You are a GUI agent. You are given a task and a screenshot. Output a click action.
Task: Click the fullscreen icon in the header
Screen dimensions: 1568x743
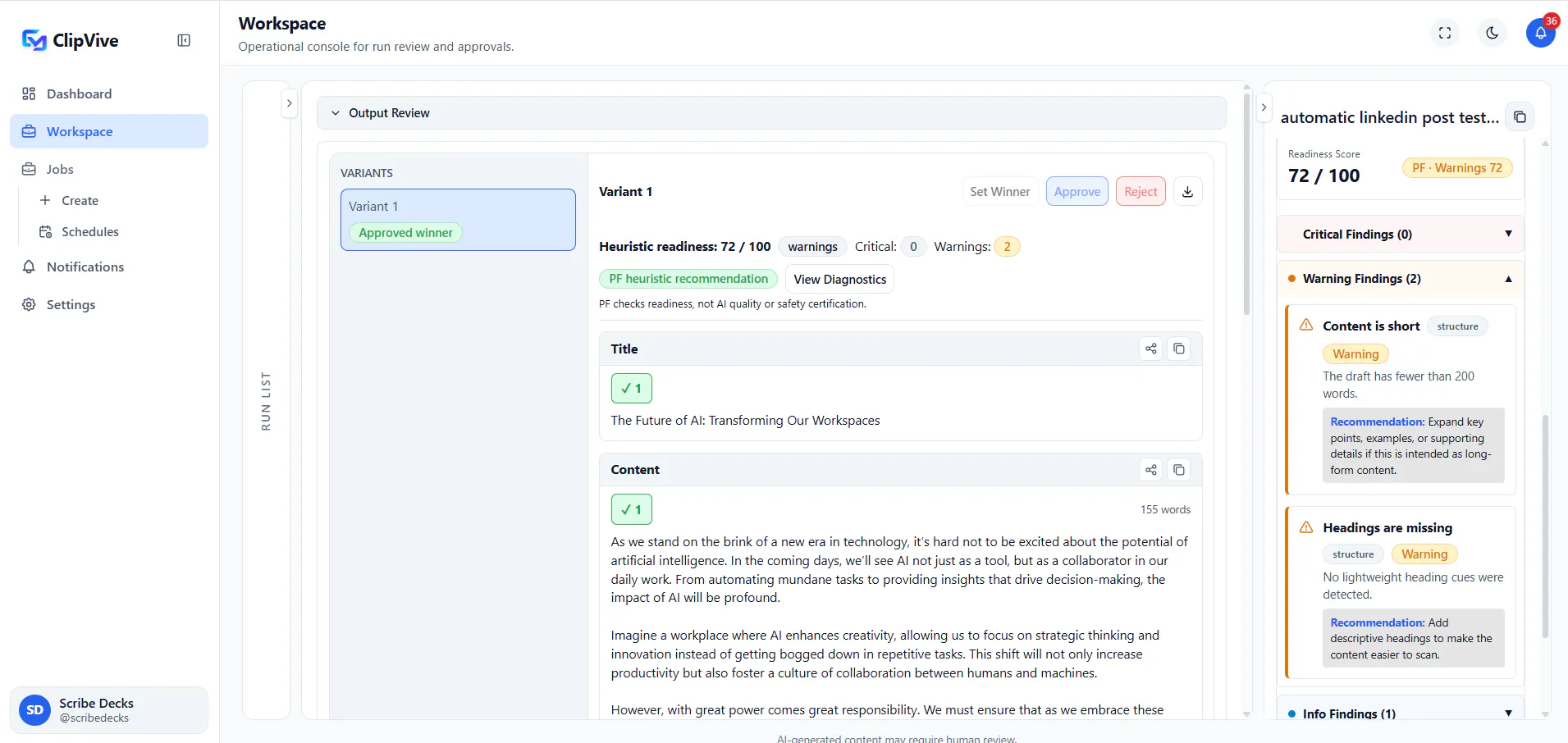1445,33
